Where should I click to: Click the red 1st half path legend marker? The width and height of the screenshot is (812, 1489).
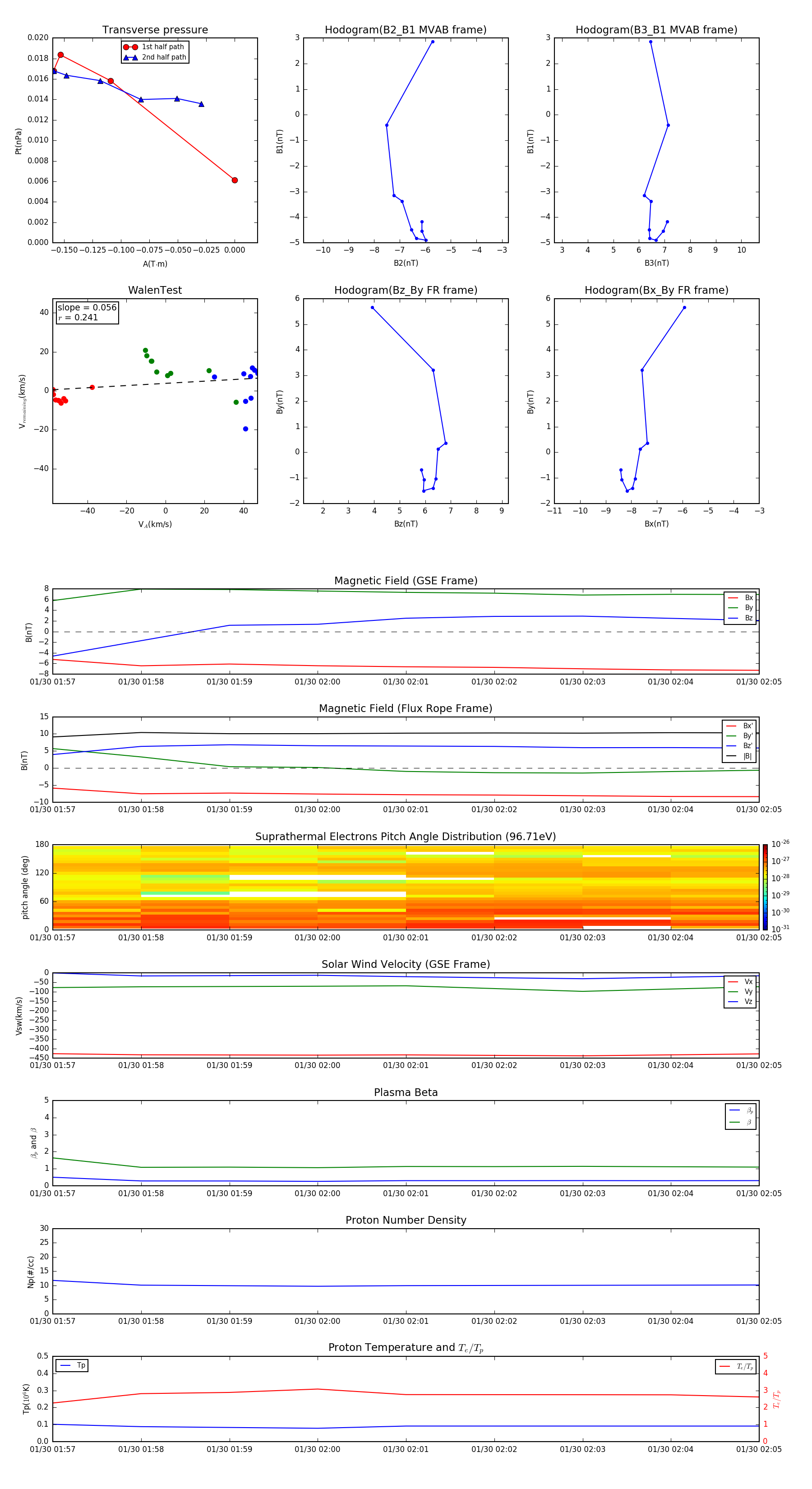(131, 47)
